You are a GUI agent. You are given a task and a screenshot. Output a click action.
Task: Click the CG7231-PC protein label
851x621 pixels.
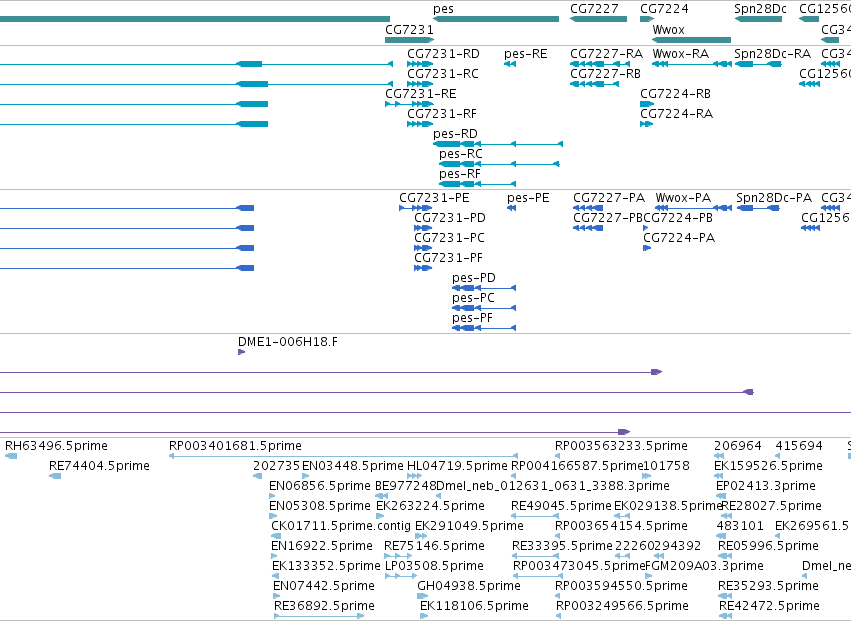(x=449, y=238)
